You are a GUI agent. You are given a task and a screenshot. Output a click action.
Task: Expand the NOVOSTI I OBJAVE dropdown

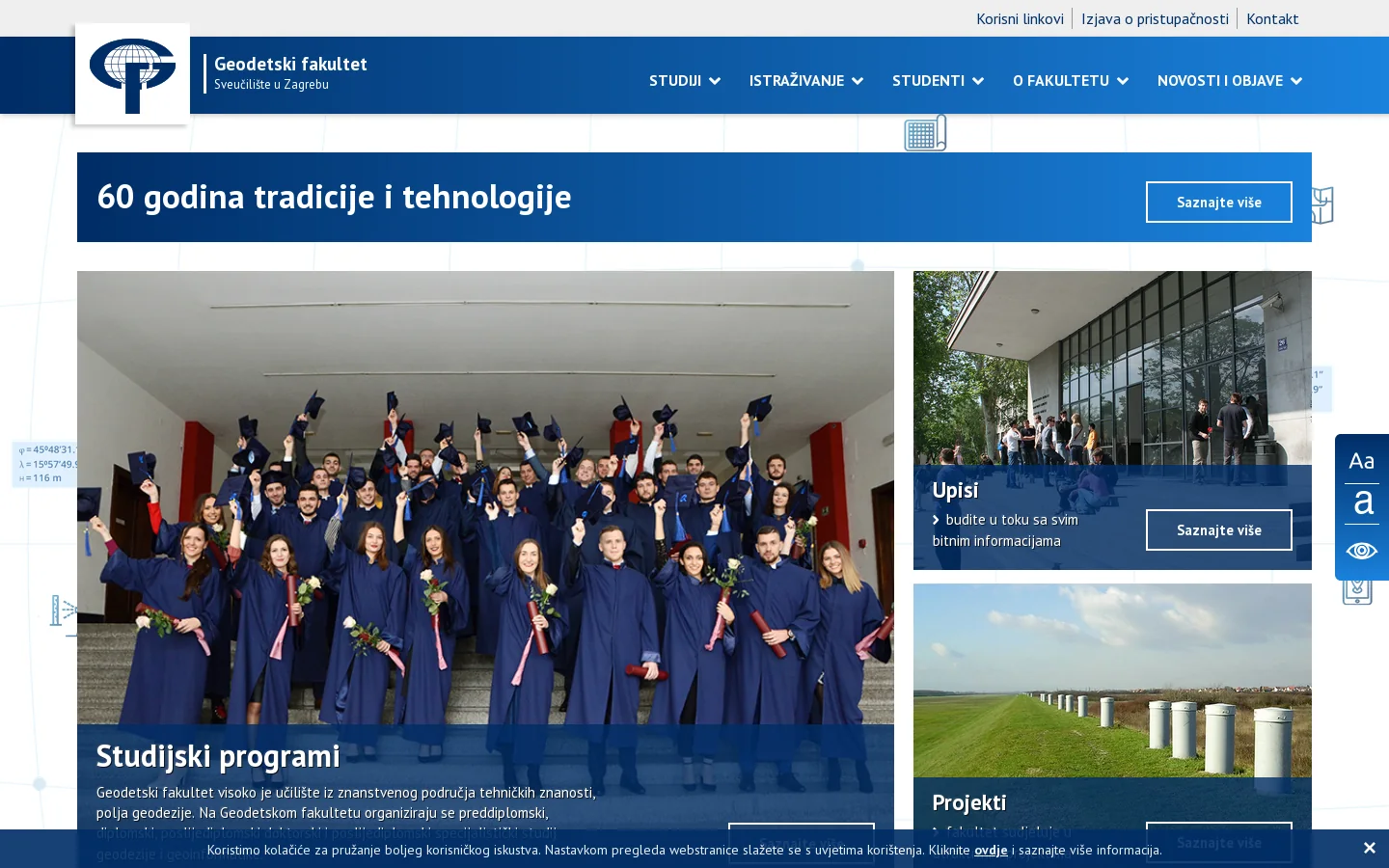pos(1230,81)
